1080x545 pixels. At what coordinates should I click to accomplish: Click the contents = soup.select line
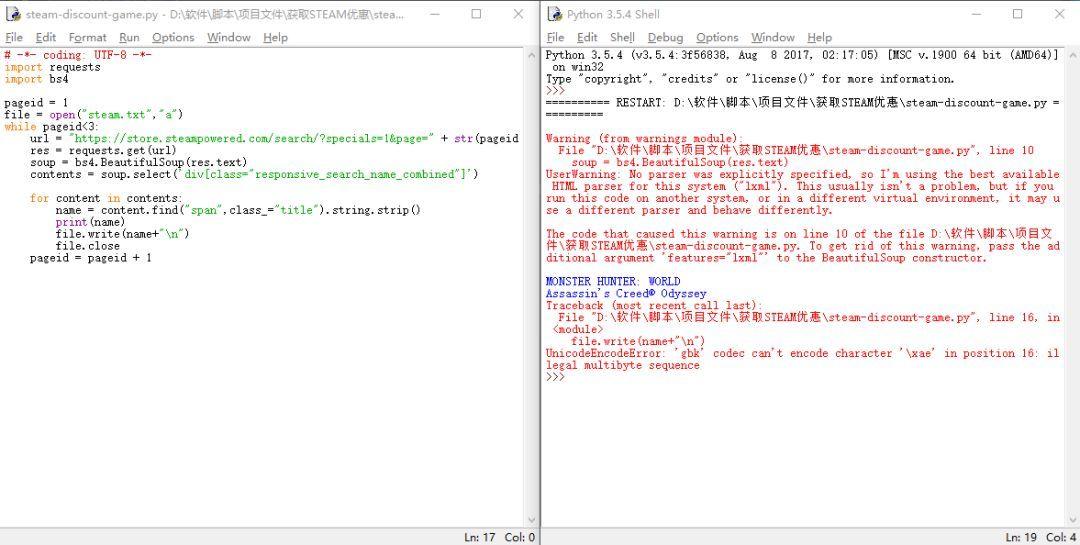pyautogui.click(x=254, y=174)
